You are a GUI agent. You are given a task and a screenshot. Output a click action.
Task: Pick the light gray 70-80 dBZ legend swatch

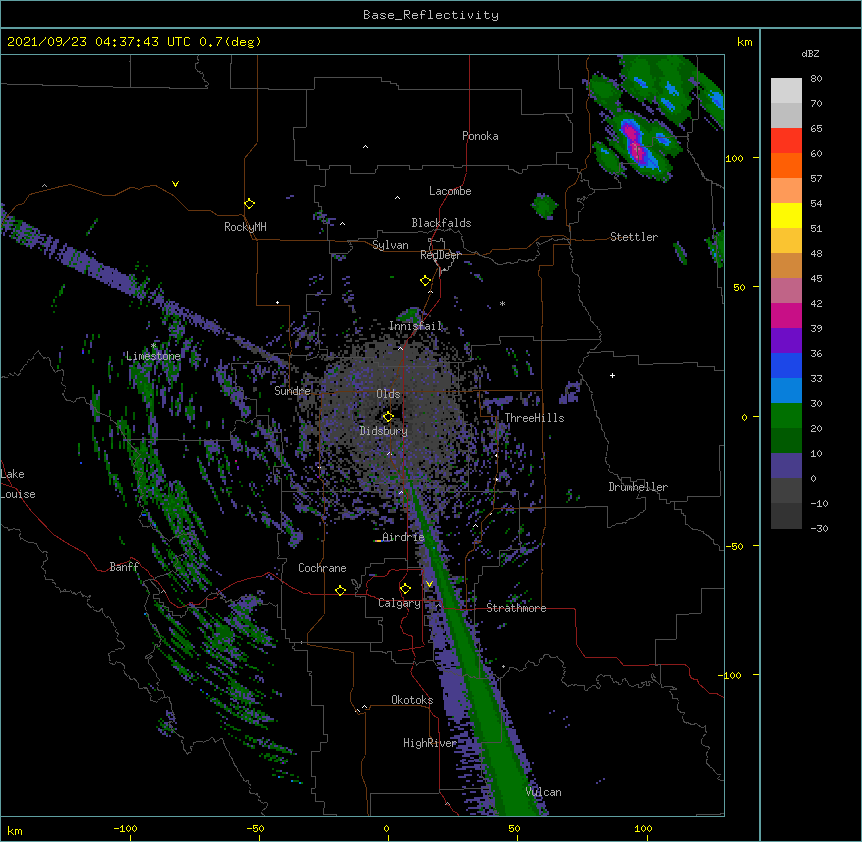point(786,91)
